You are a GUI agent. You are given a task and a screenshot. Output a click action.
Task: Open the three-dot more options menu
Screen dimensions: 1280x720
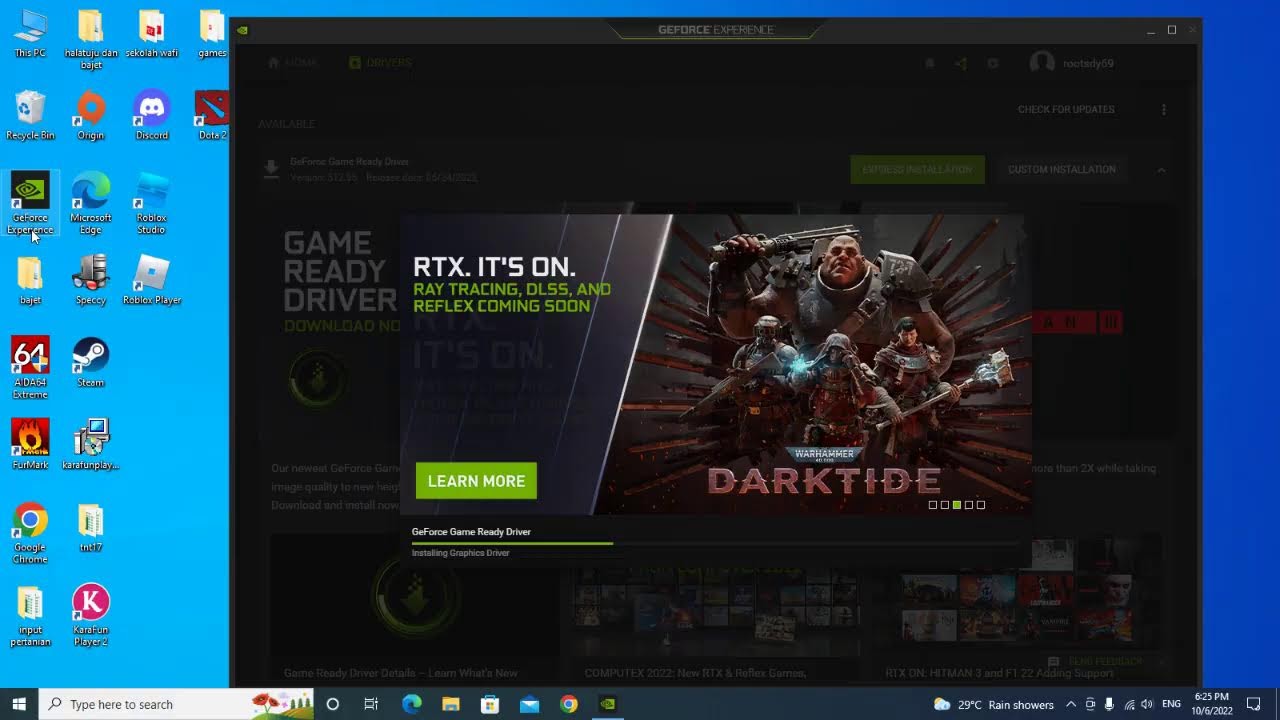point(1164,109)
